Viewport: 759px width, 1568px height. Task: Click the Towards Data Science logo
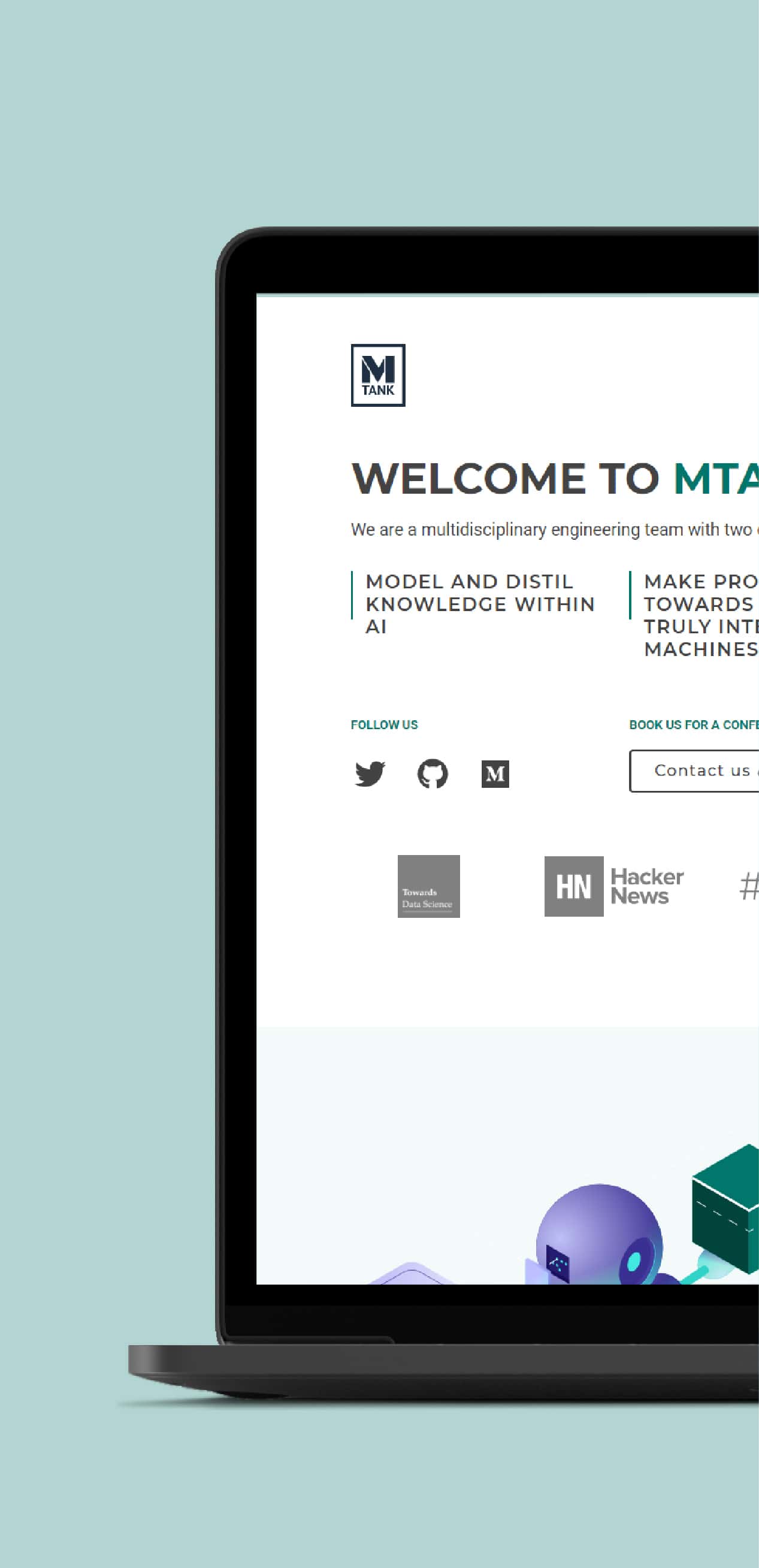coord(429,886)
